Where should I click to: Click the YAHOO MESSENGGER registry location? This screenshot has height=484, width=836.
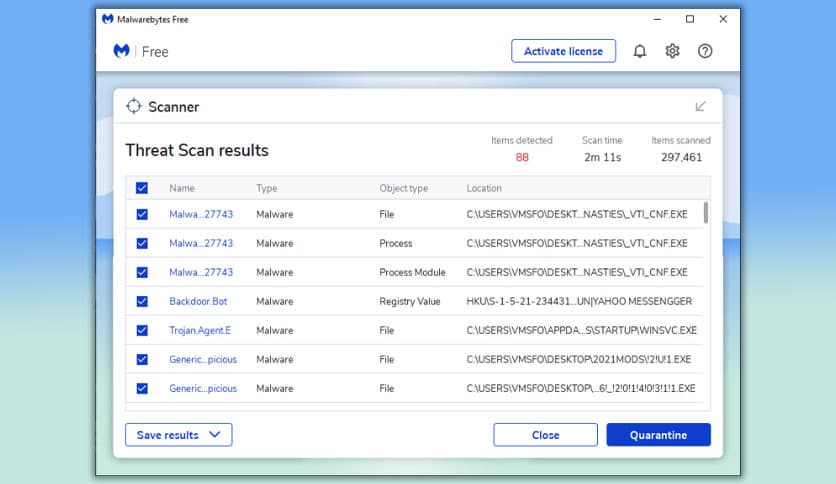(x=579, y=301)
